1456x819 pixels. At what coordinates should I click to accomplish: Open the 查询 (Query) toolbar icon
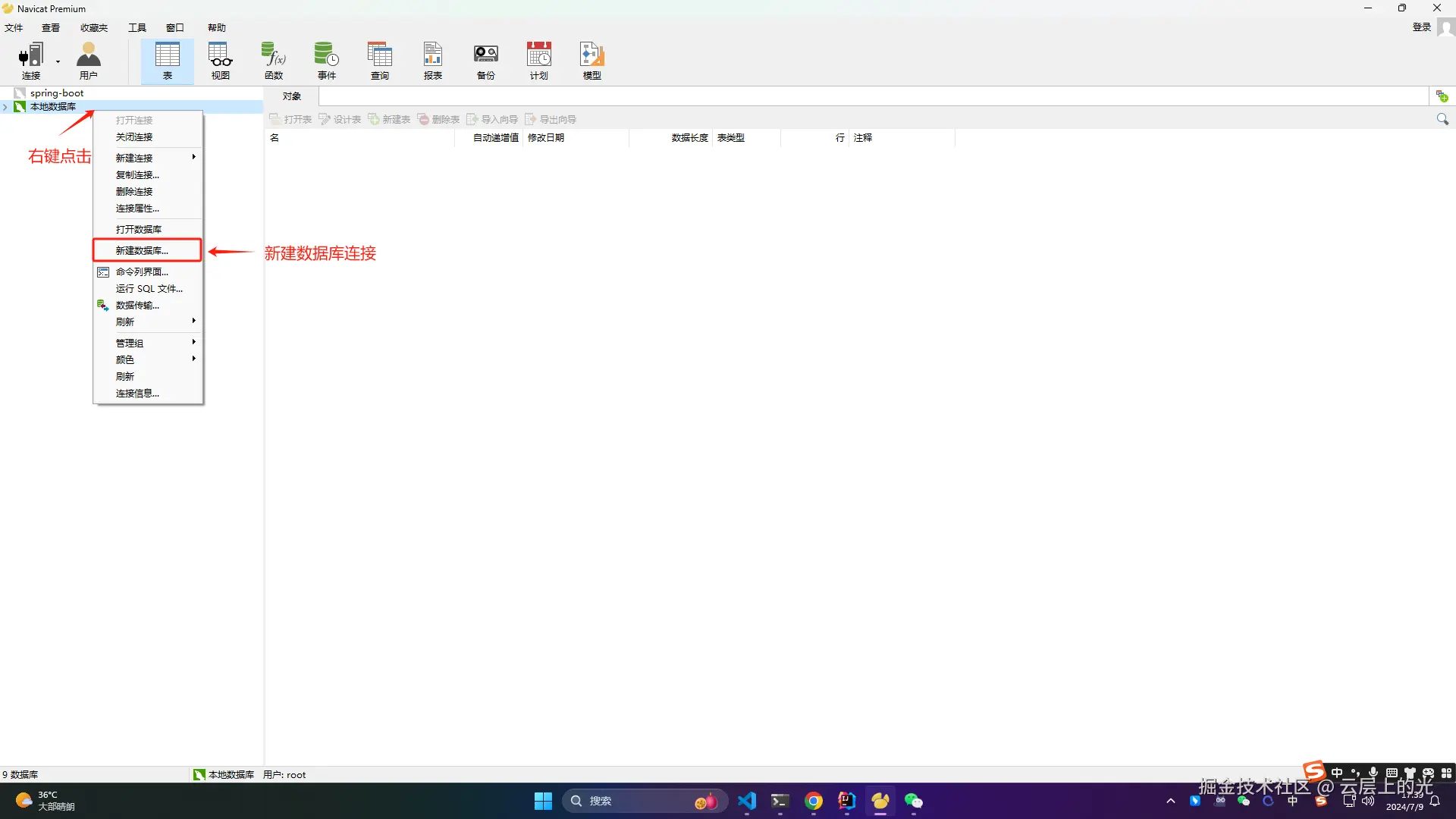[x=379, y=60]
